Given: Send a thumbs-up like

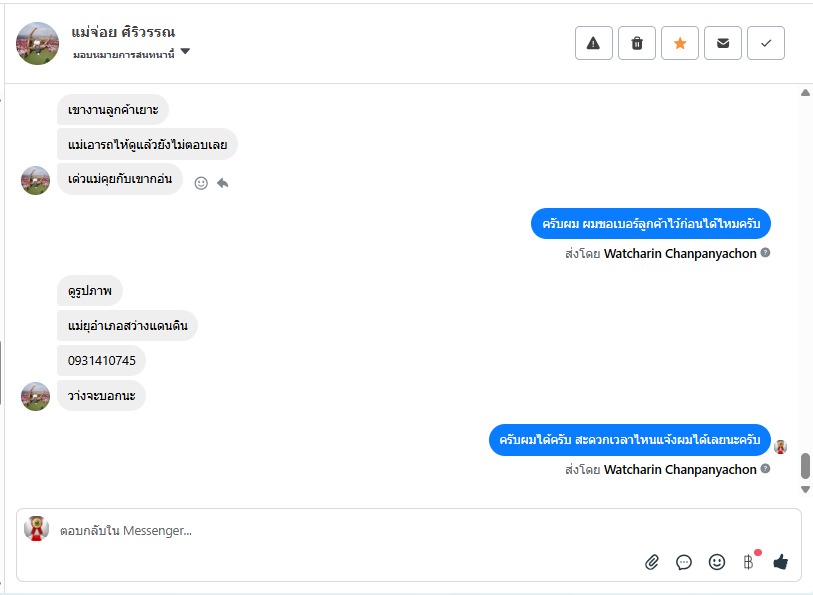Looking at the screenshot, I should click(x=780, y=562).
